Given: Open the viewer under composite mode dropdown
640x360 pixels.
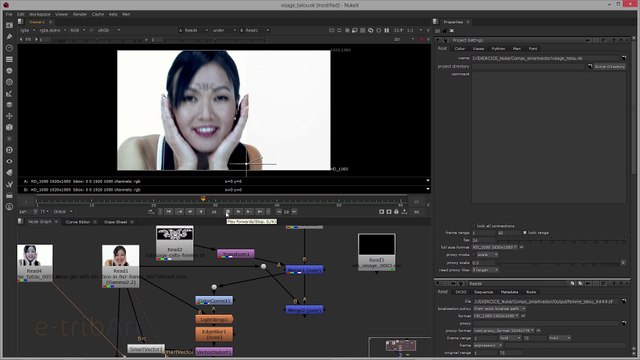Looking at the screenshot, I should click(224, 30).
